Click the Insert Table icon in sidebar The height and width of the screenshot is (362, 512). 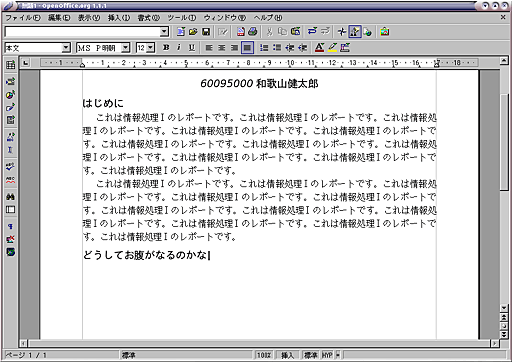[10, 65]
